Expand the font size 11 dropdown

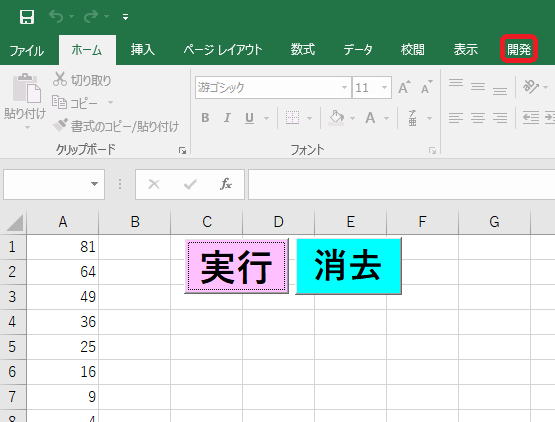coord(384,87)
